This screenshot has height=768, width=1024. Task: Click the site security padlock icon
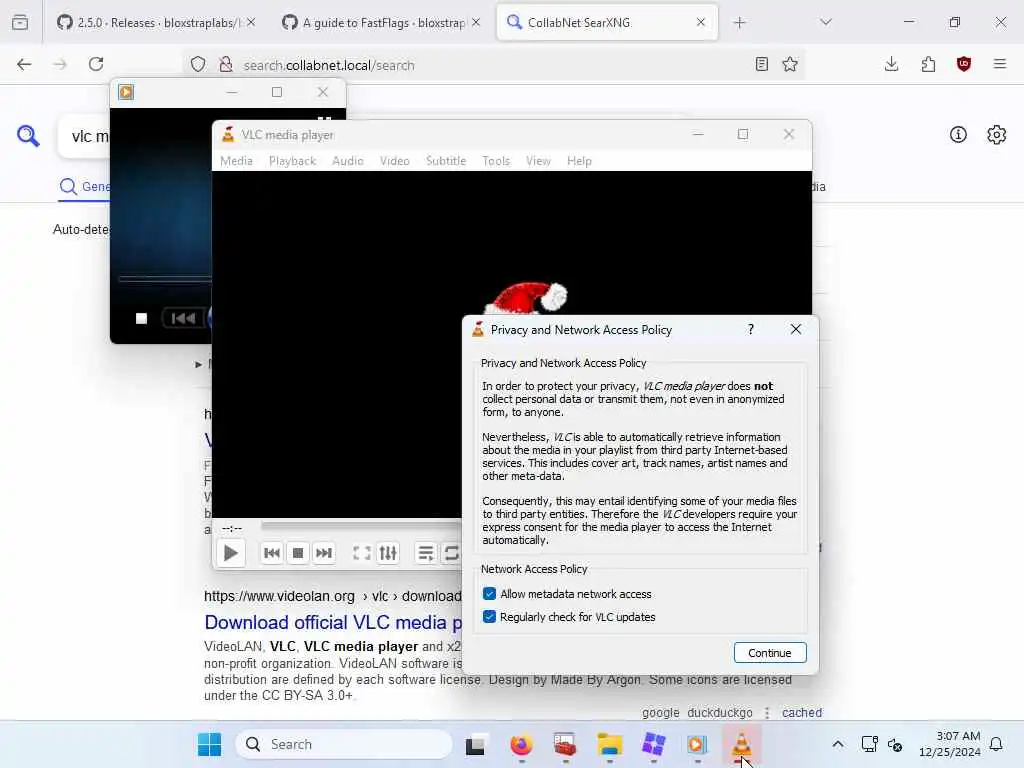click(x=226, y=64)
